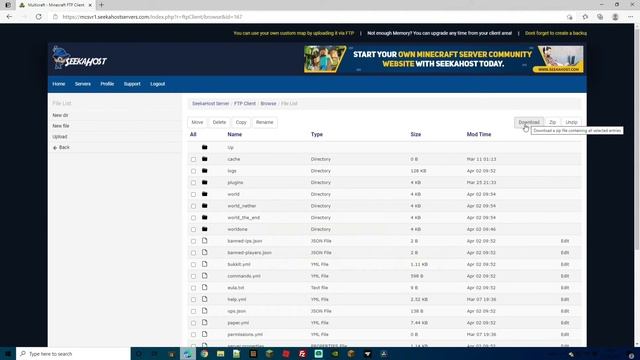This screenshot has width=640, height=360.
Task: Click the browser back arrow
Action: (9, 17)
